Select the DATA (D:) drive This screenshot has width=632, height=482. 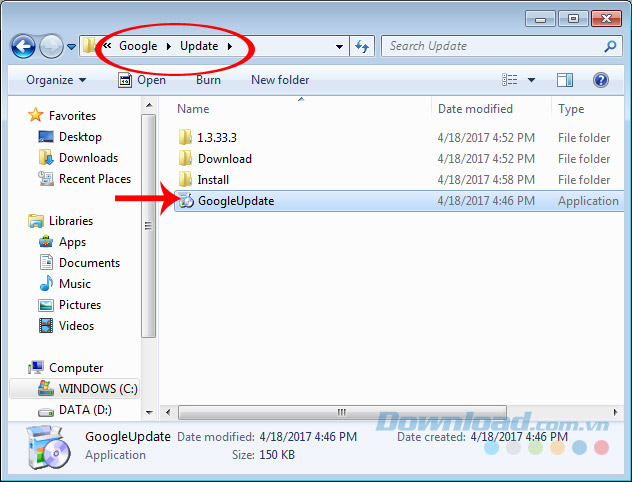pos(75,410)
